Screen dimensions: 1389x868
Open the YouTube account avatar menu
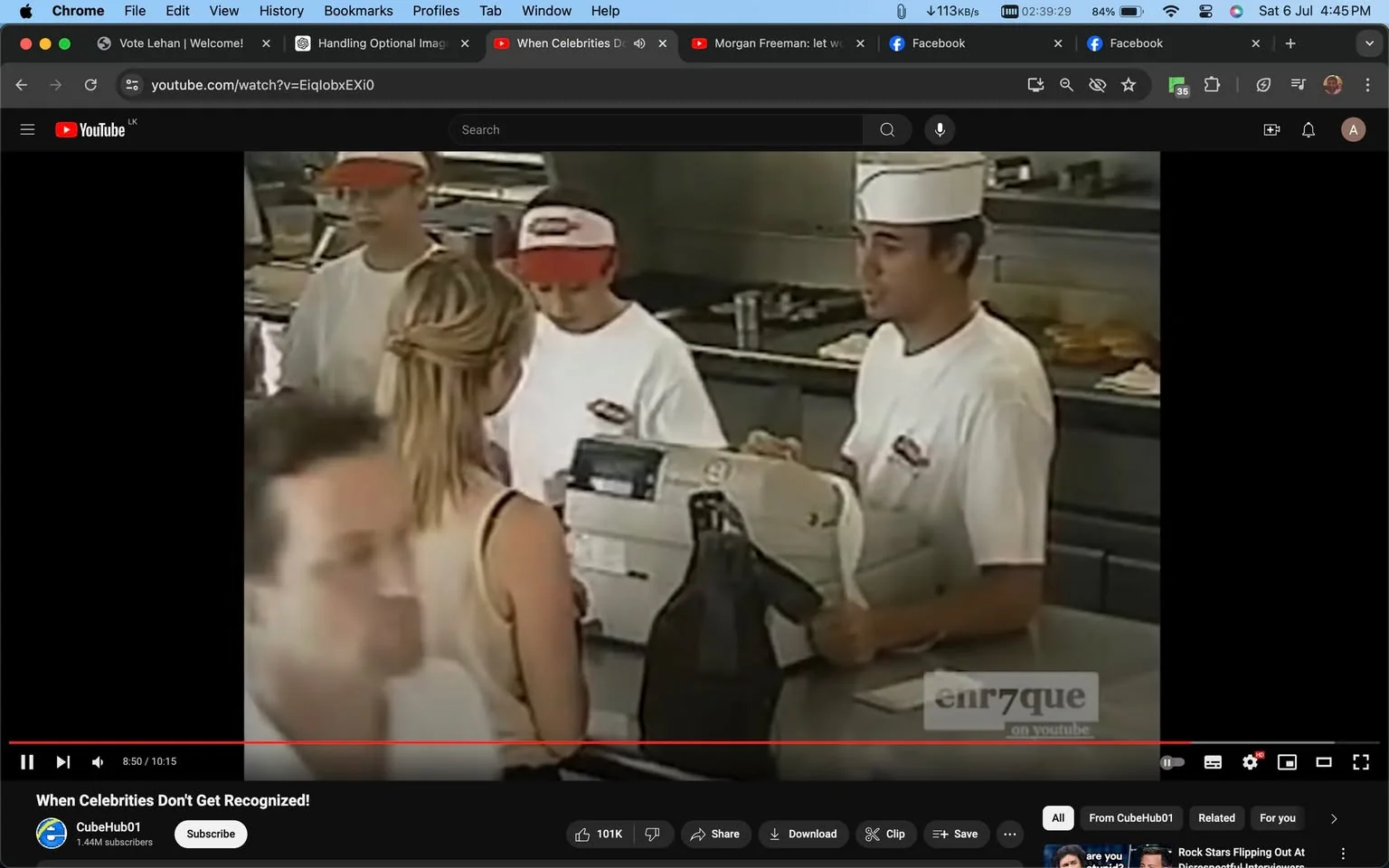tap(1353, 129)
